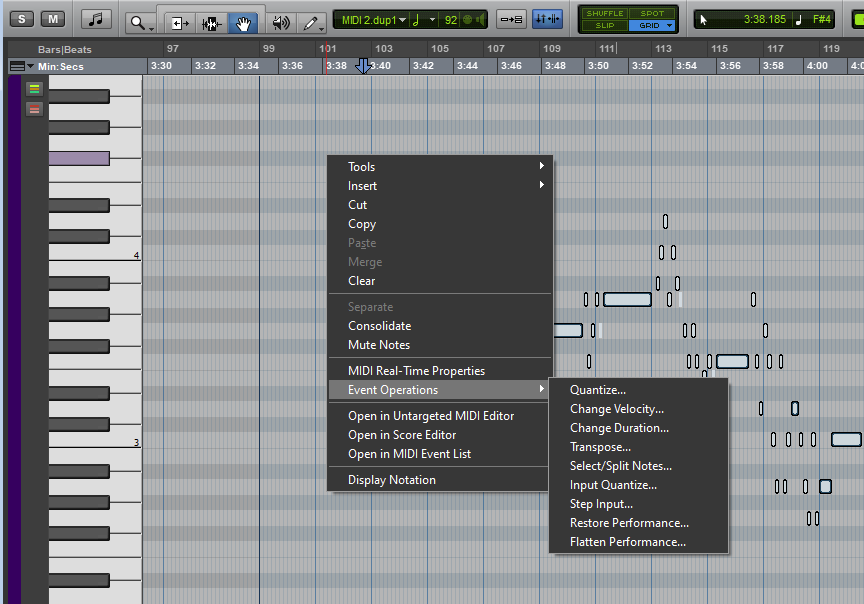This screenshot has height=604, width=864.
Task: Open the ruler view menu icon
Action: (x=17, y=66)
